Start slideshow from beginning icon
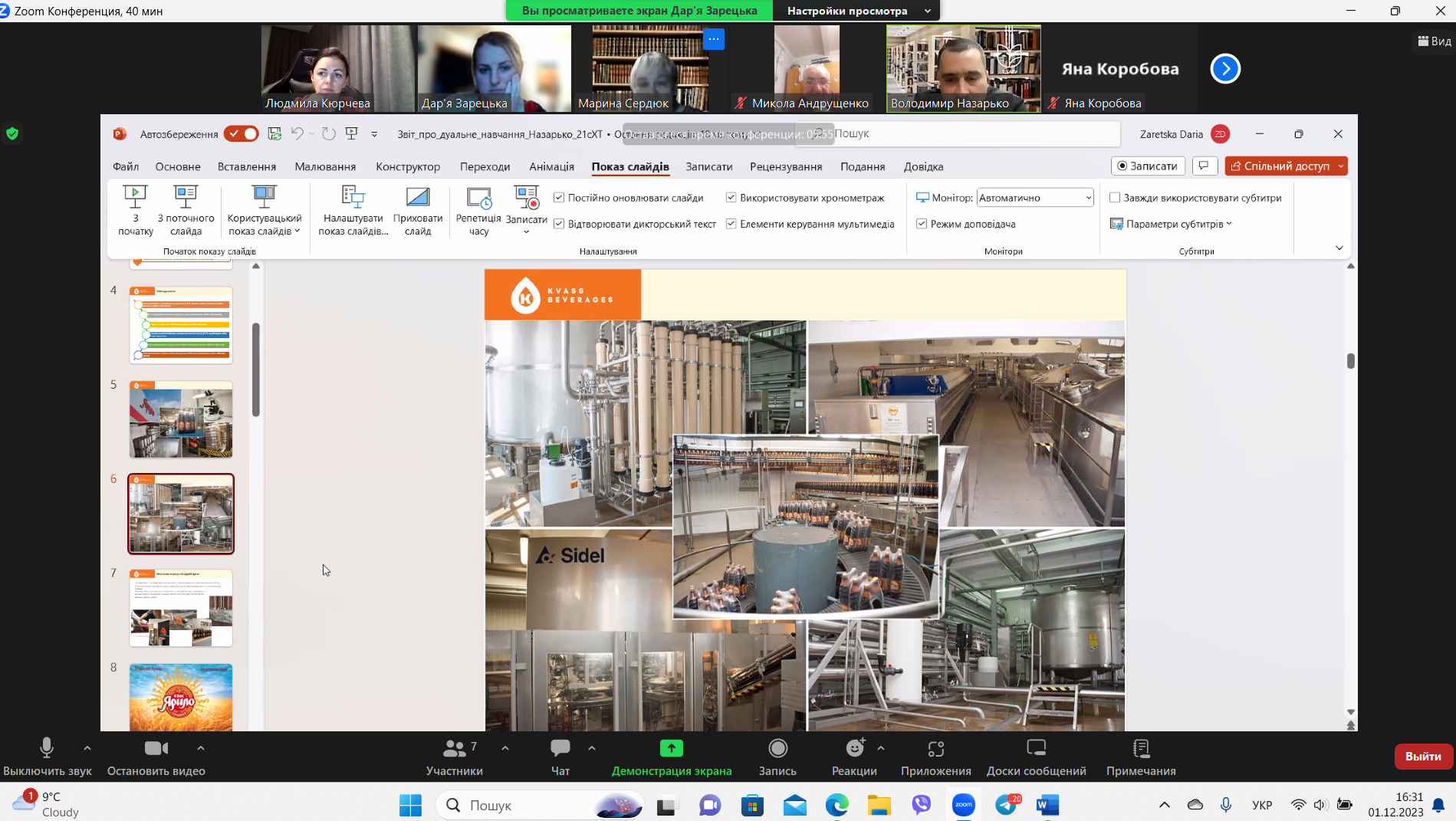The image size is (1456, 821). click(x=135, y=197)
